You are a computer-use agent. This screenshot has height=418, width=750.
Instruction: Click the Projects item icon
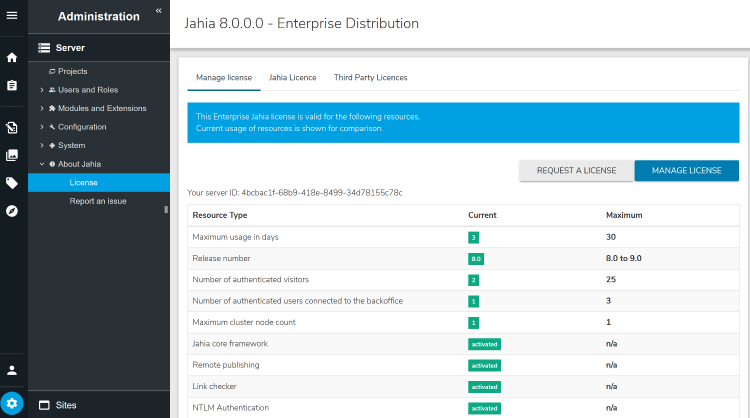click(x=52, y=71)
